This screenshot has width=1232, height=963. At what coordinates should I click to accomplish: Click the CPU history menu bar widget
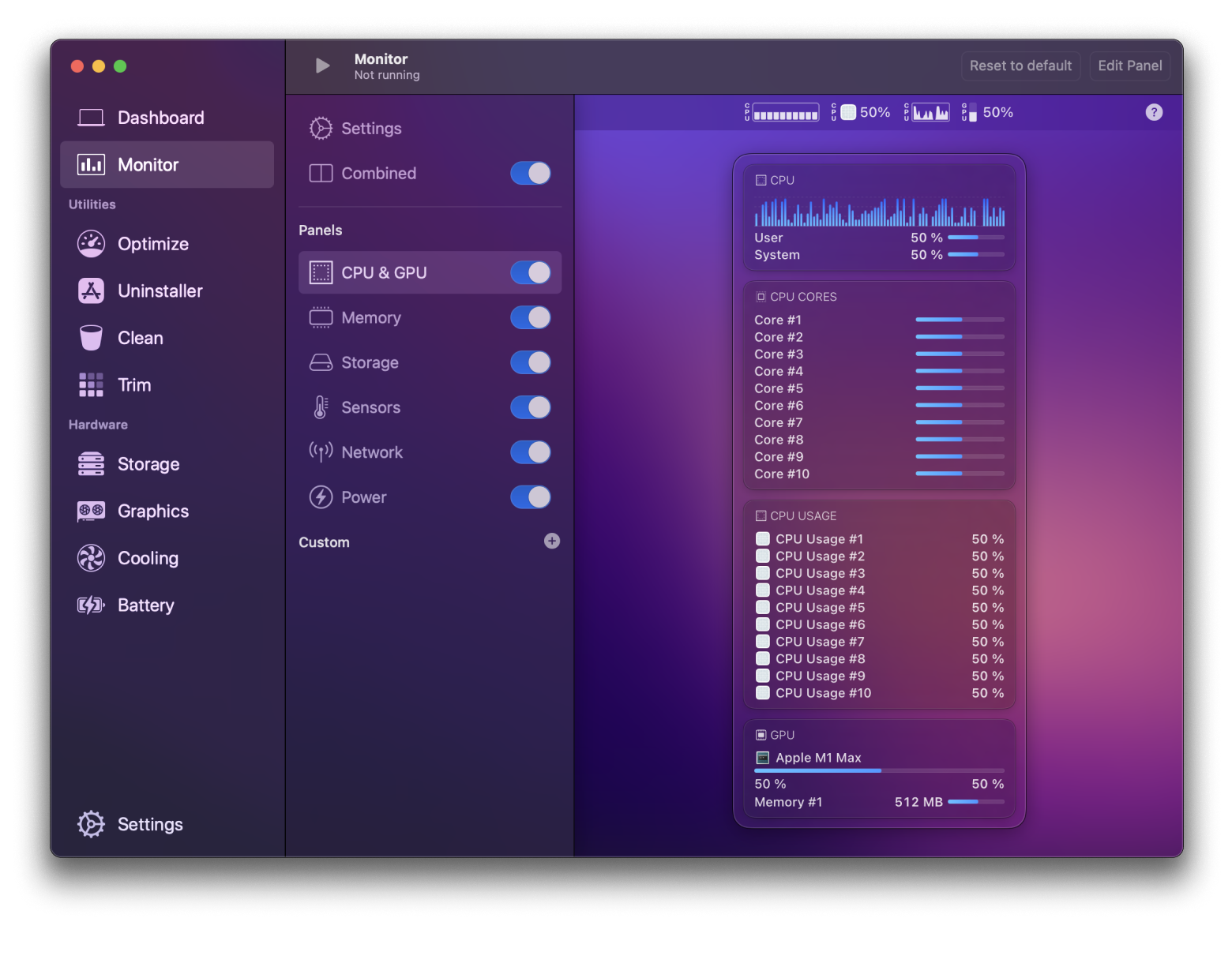coord(927,113)
